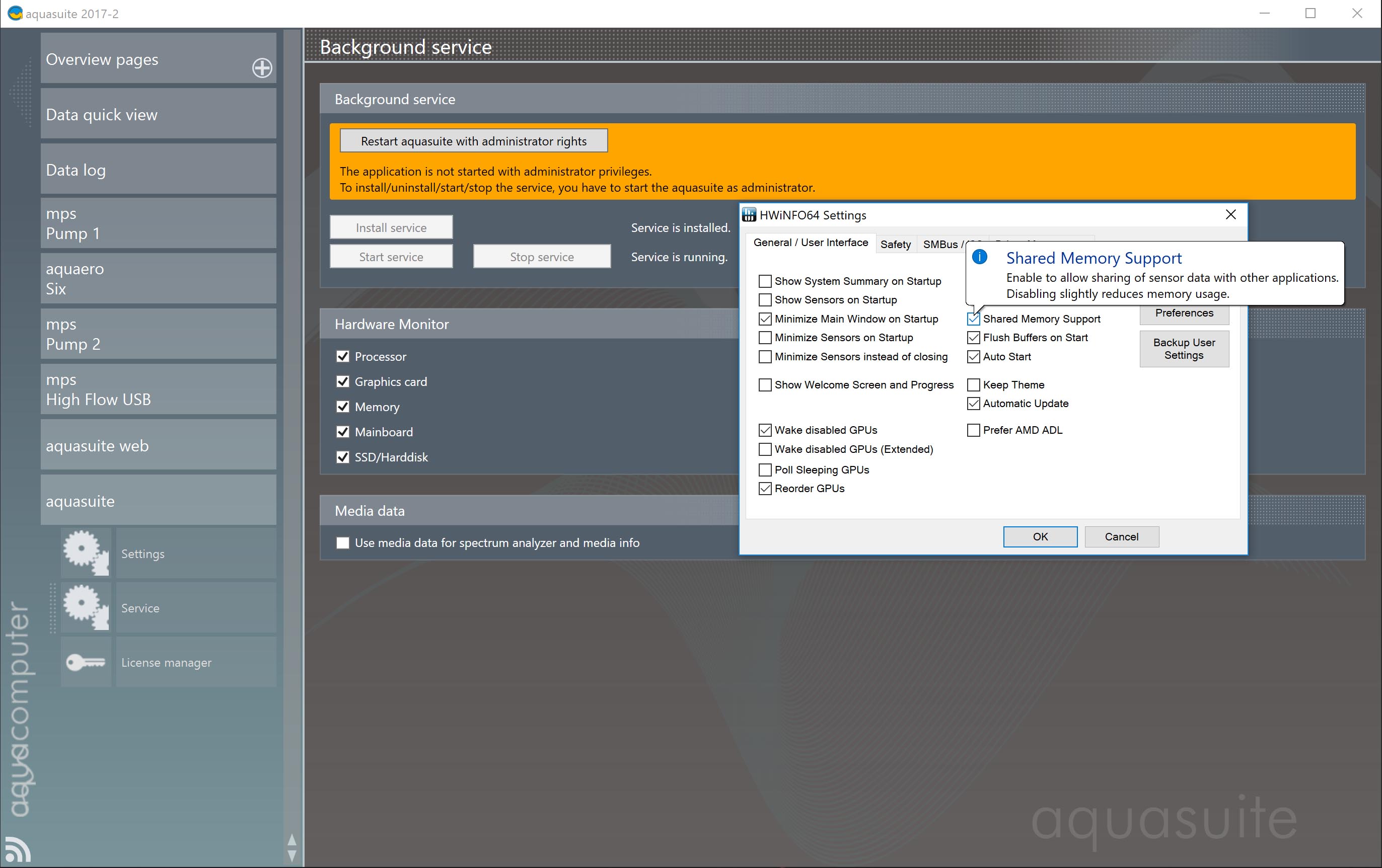Viewport: 1382px width, 868px height.
Task: Enable Use media data for spectrum analyzer
Action: click(343, 543)
